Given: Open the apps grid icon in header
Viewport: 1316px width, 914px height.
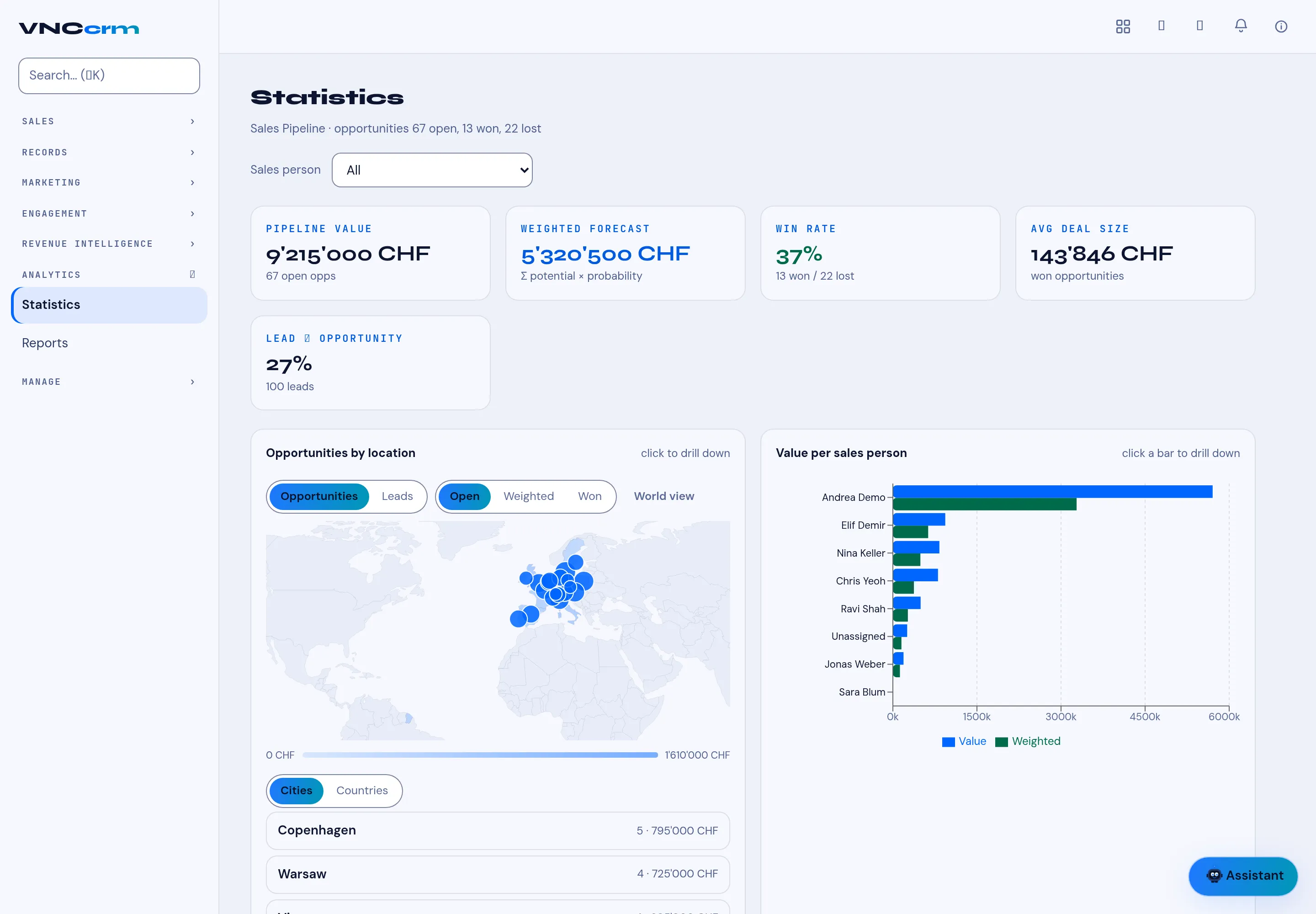Looking at the screenshot, I should [1122, 27].
